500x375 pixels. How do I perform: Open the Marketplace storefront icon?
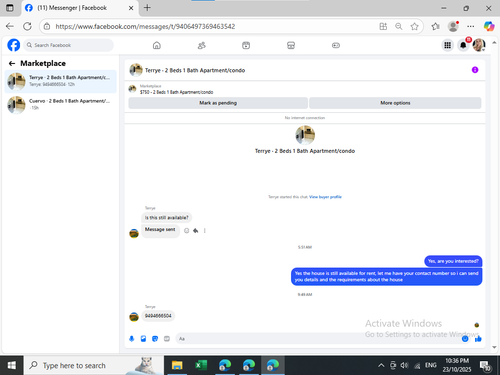tap(291, 45)
